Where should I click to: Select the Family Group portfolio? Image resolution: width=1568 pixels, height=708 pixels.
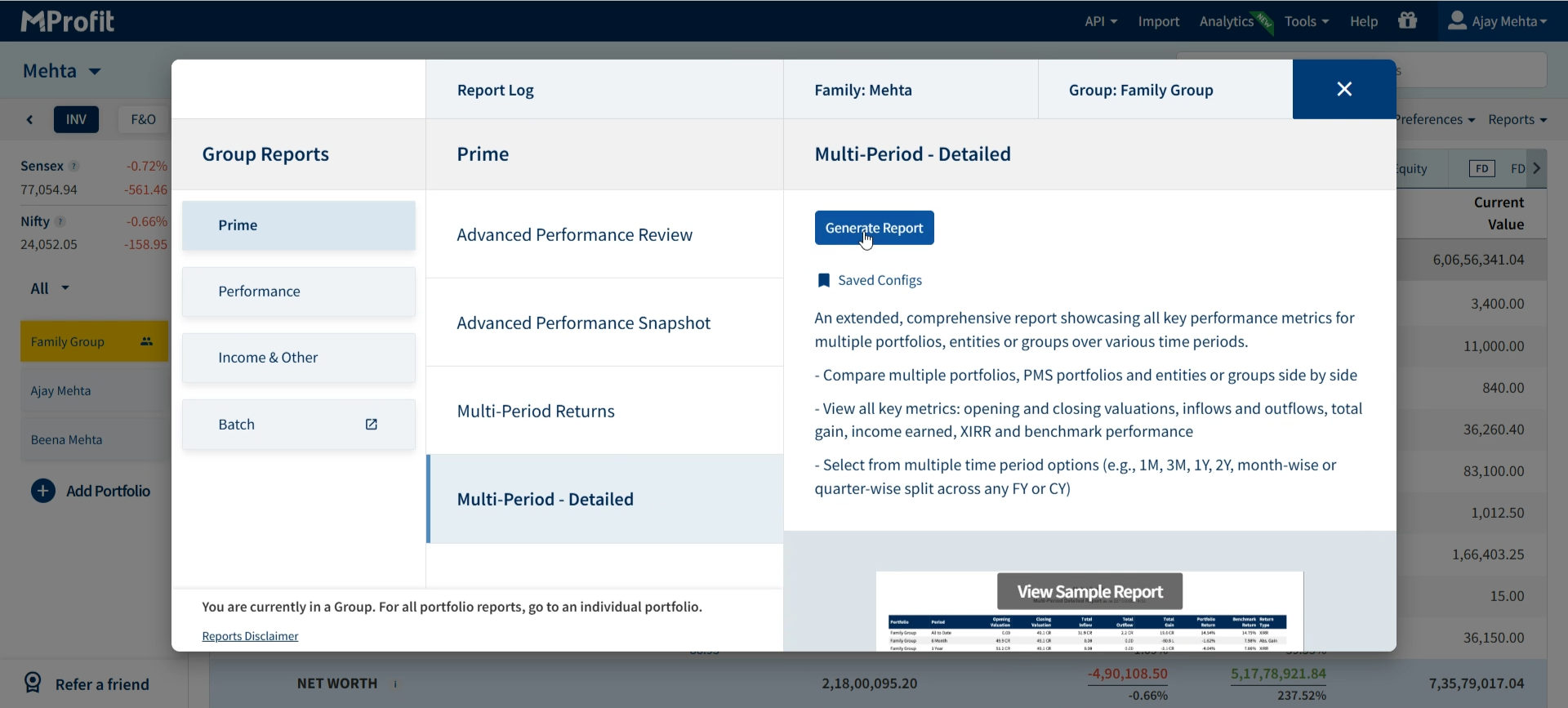click(x=94, y=341)
